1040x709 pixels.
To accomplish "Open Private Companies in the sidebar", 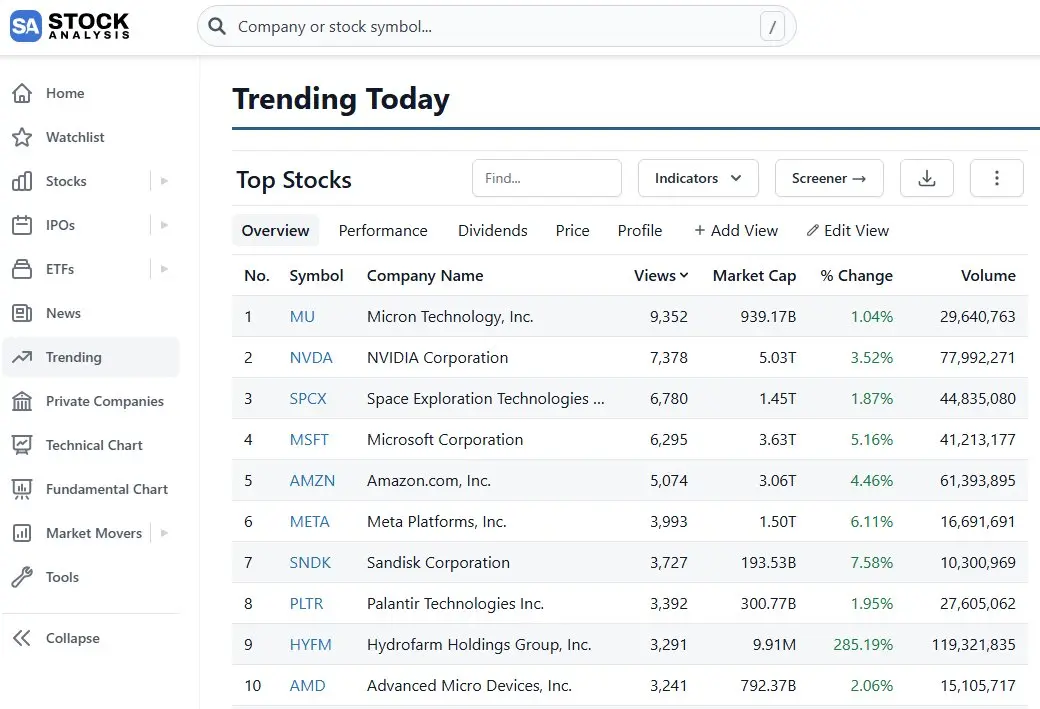I will [105, 401].
